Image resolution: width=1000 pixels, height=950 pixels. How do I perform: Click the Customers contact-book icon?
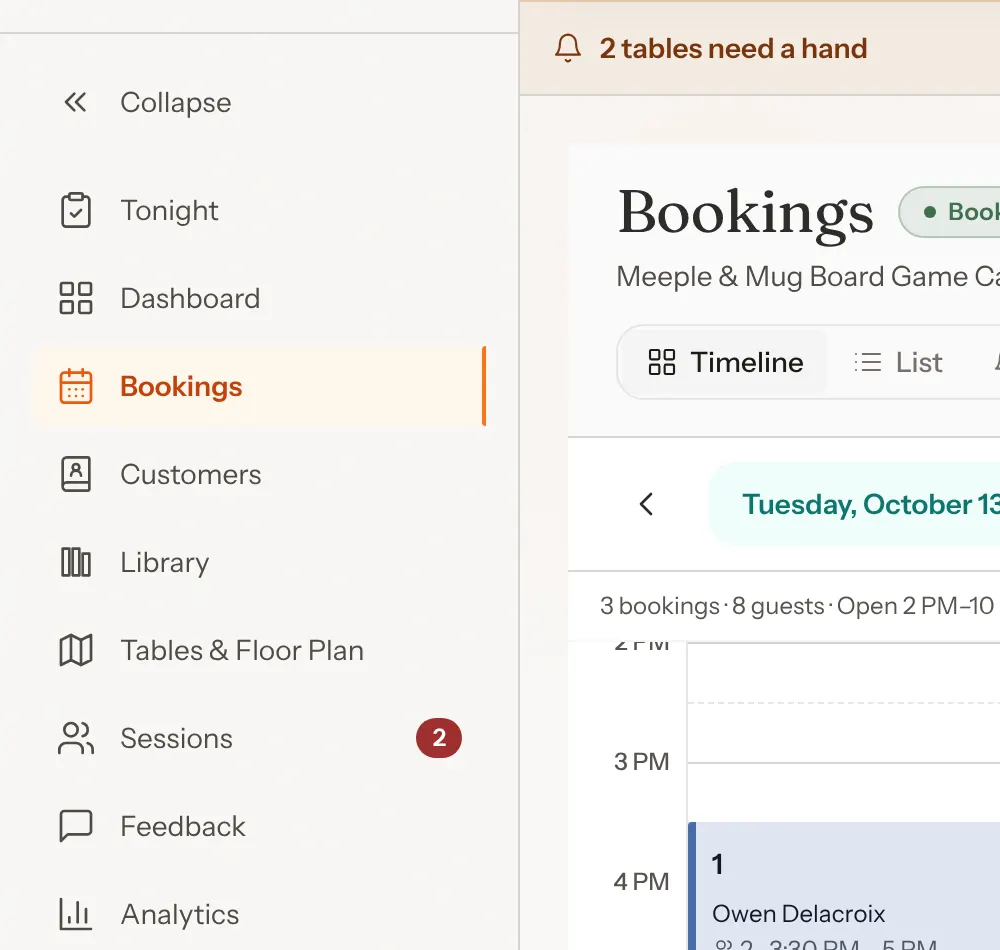76,474
